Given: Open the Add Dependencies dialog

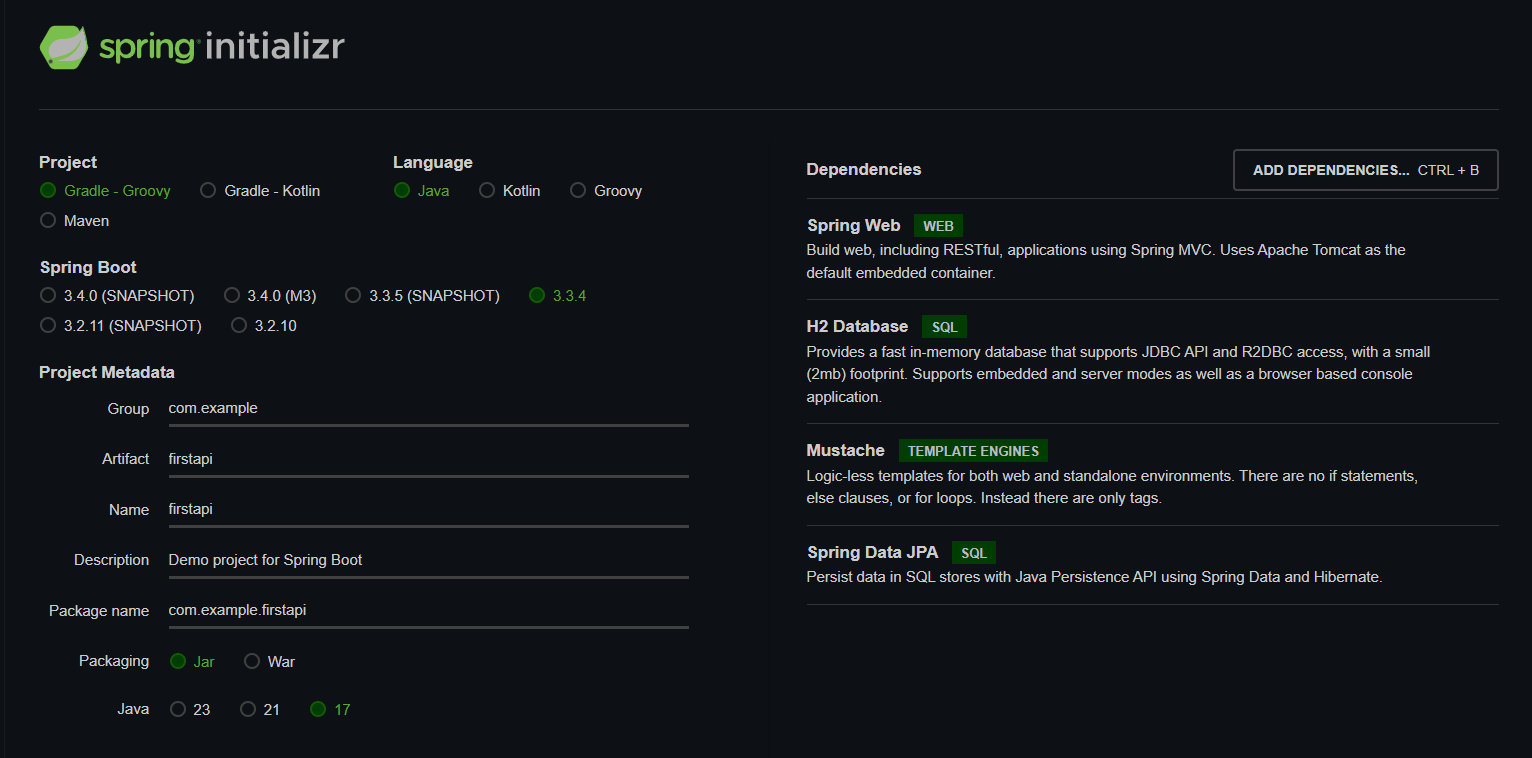Looking at the screenshot, I should point(1365,170).
